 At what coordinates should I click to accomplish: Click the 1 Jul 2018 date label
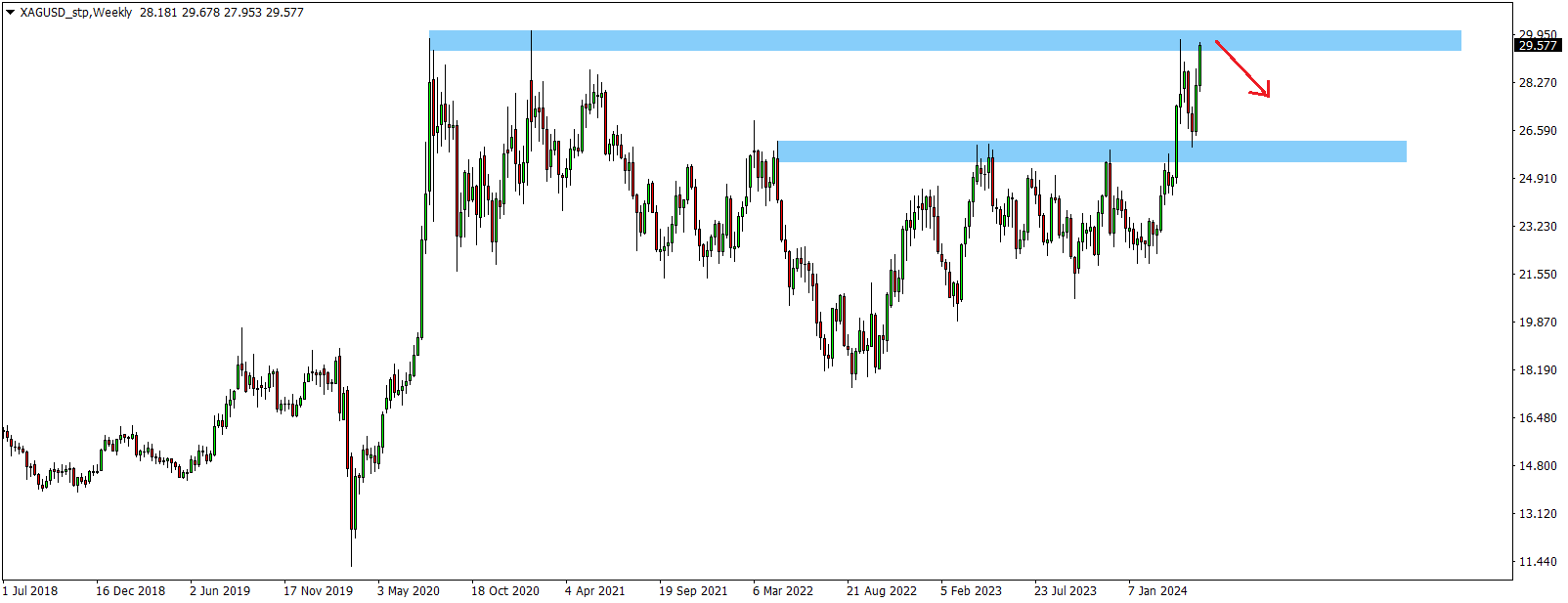pos(30,591)
